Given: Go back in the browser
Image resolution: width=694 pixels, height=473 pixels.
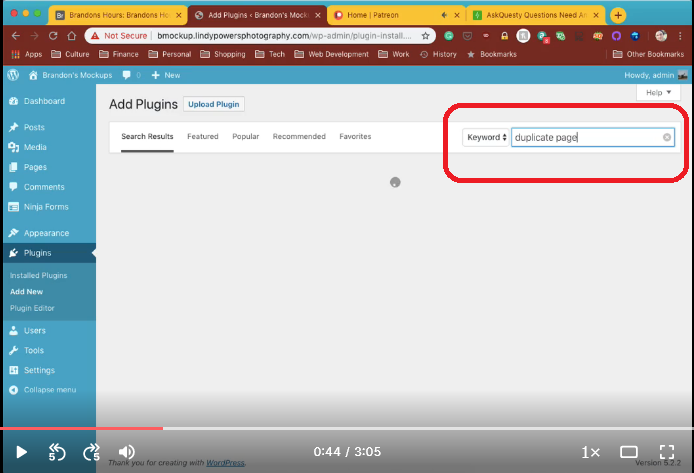Looking at the screenshot, I should (15, 36).
